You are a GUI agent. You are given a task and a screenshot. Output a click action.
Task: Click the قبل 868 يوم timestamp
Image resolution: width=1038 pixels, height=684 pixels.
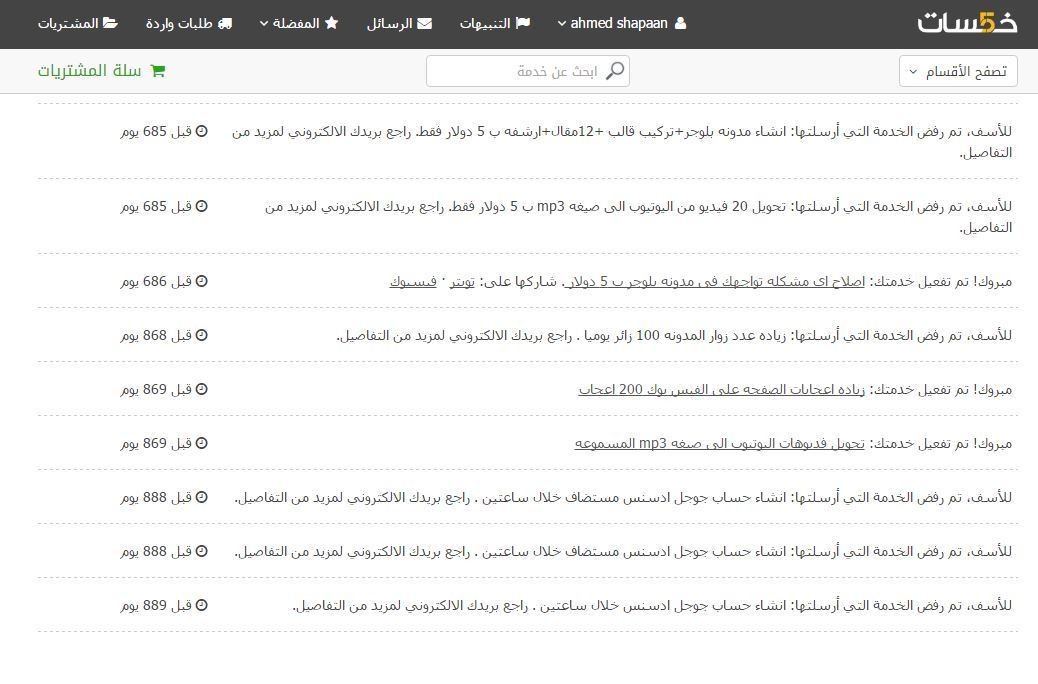click(x=156, y=336)
